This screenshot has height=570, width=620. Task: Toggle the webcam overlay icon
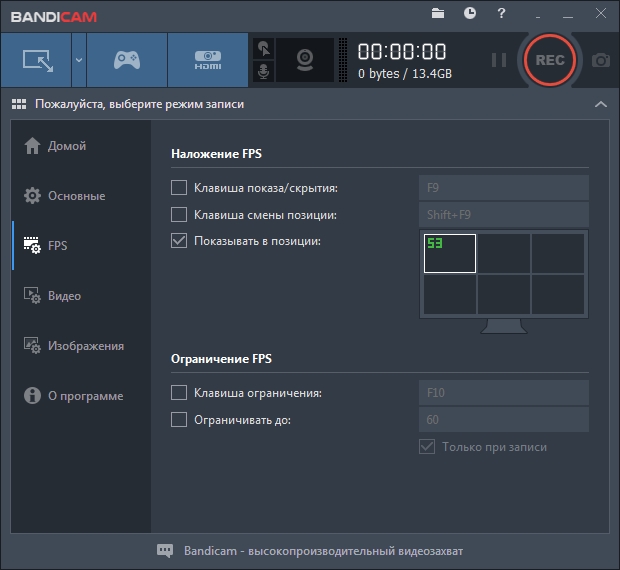point(305,60)
